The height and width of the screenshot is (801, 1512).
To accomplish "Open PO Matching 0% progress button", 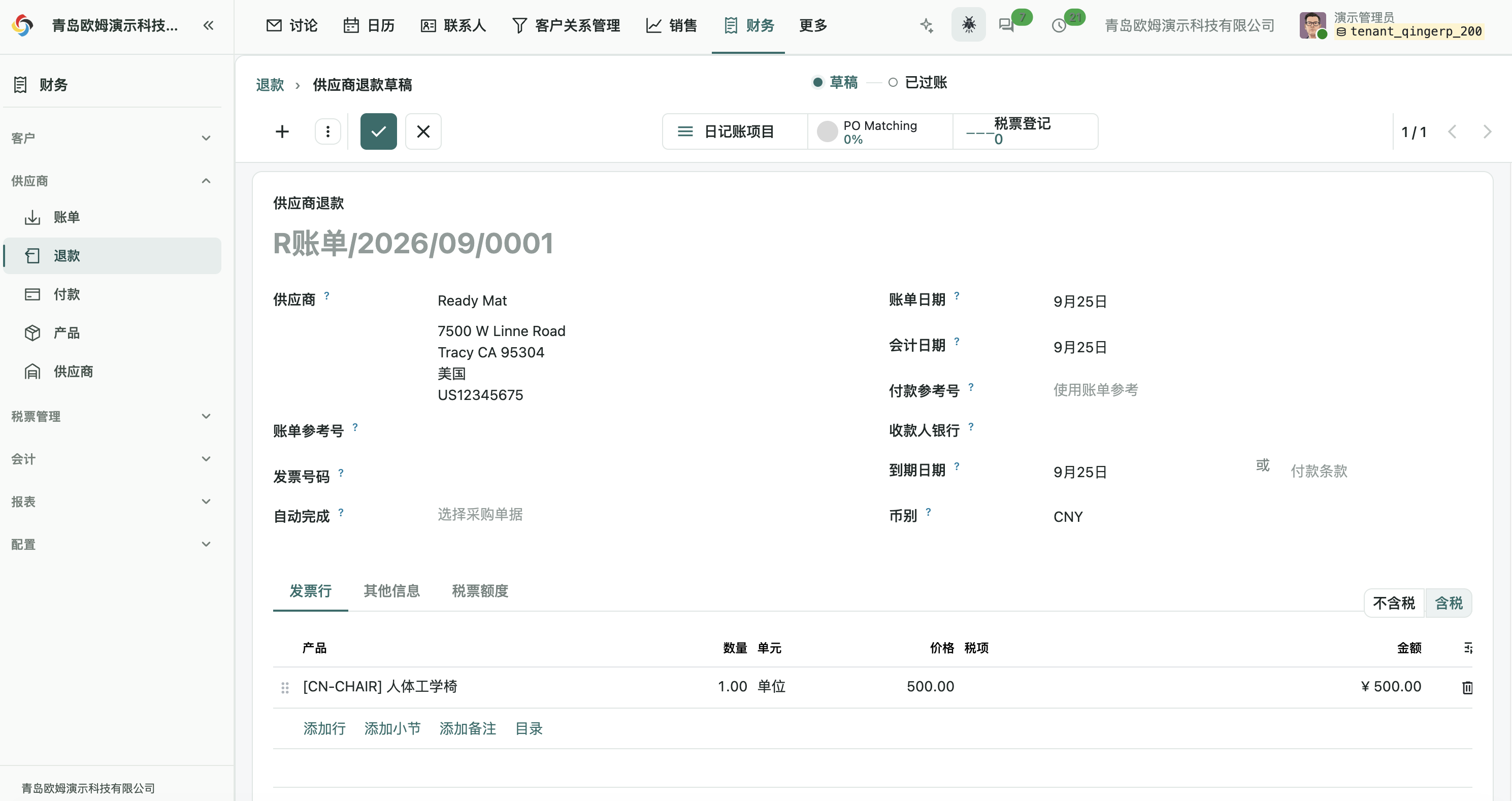I will 880,131.
